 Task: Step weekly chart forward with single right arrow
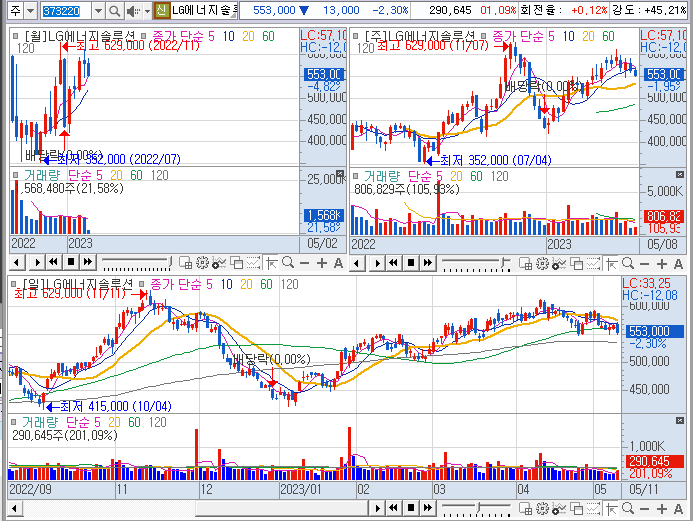(377, 263)
